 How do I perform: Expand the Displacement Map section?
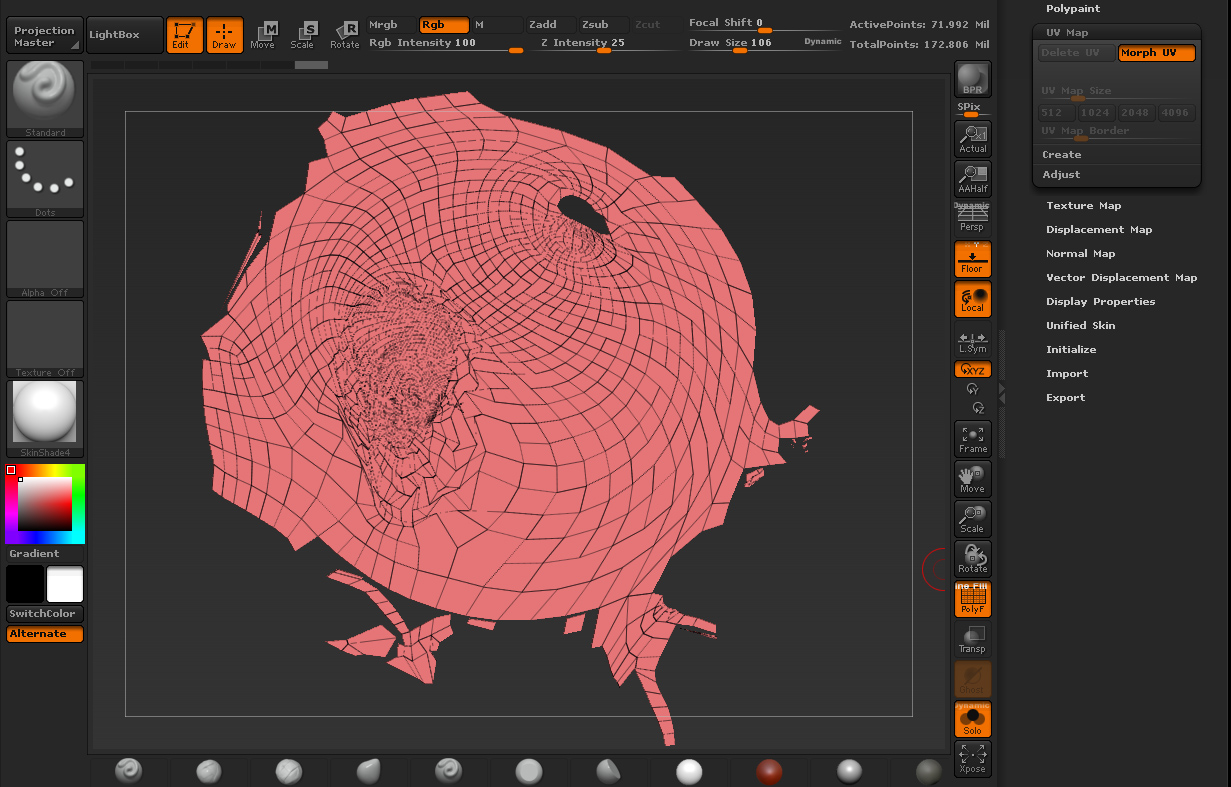pyautogui.click(x=1099, y=230)
